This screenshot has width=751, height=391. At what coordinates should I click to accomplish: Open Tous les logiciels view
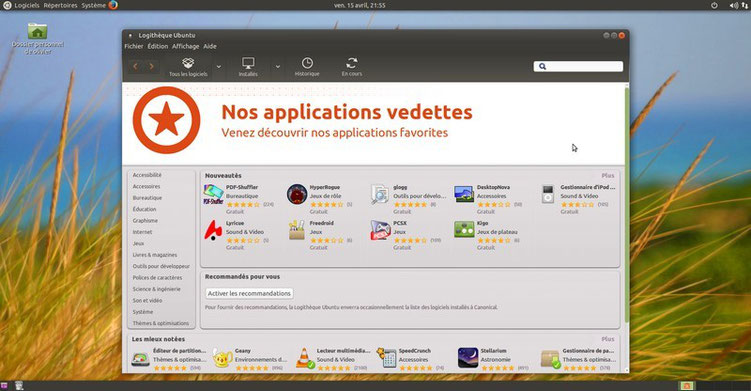pos(188,67)
